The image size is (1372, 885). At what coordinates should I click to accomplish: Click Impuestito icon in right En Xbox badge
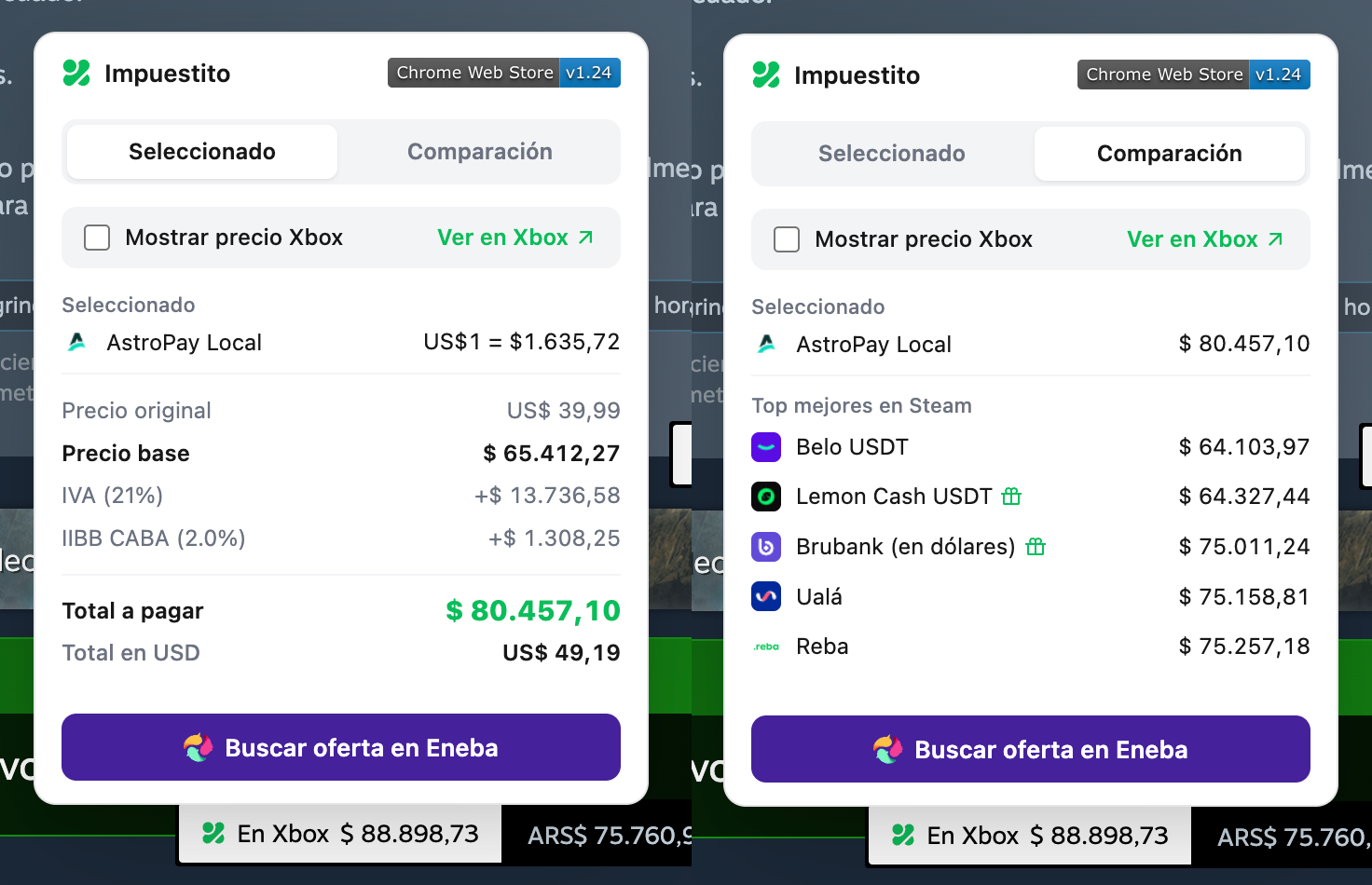(903, 835)
